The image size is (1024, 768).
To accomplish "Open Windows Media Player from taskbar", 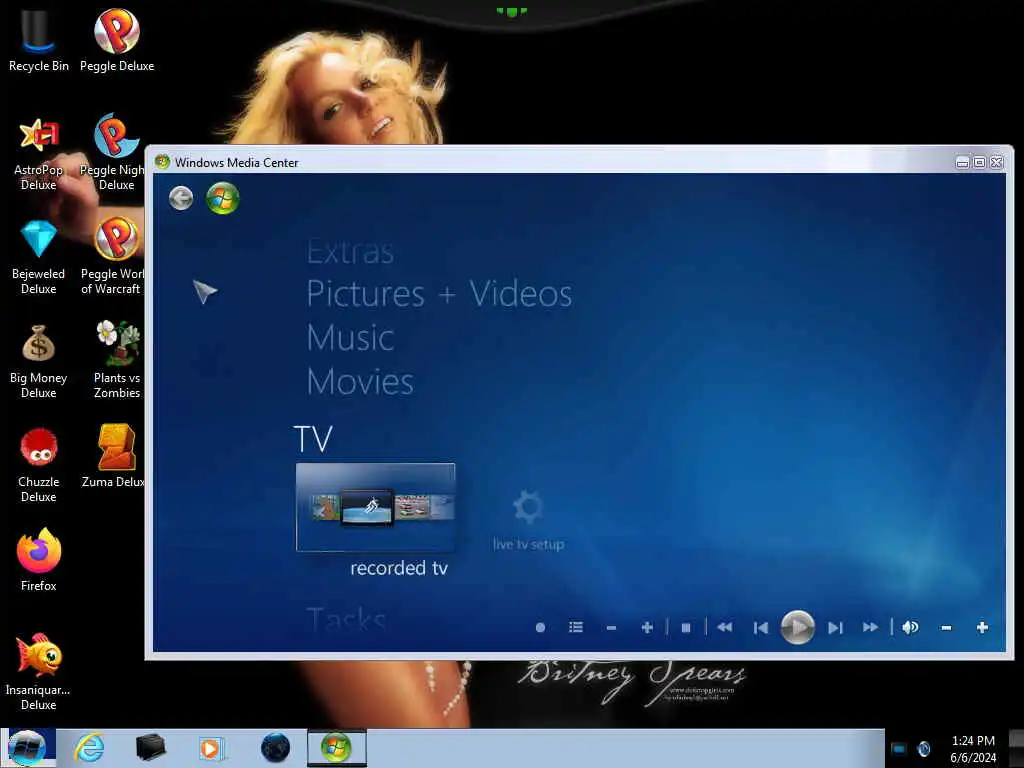I will point(212,748).
